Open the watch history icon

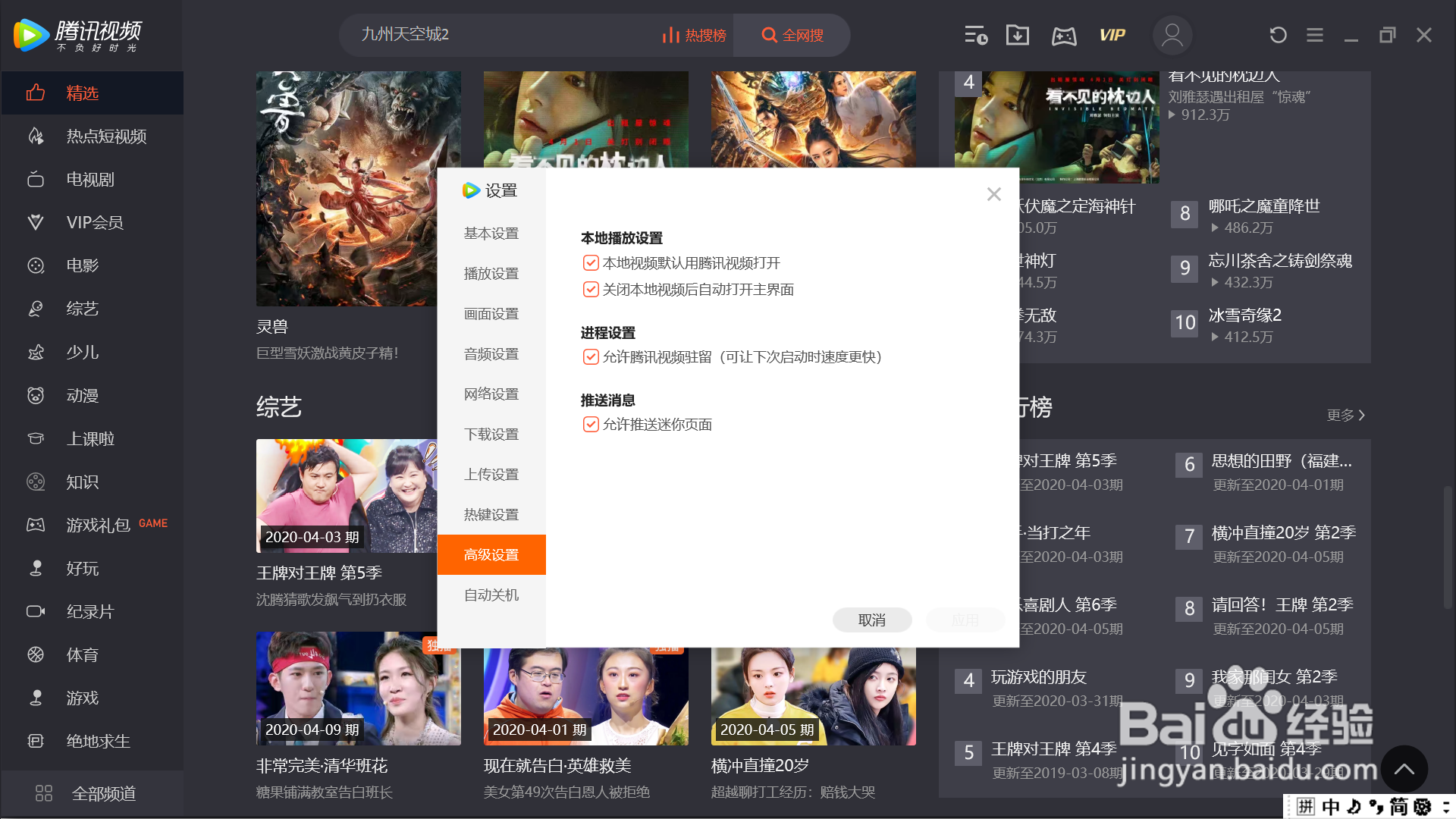975,35
